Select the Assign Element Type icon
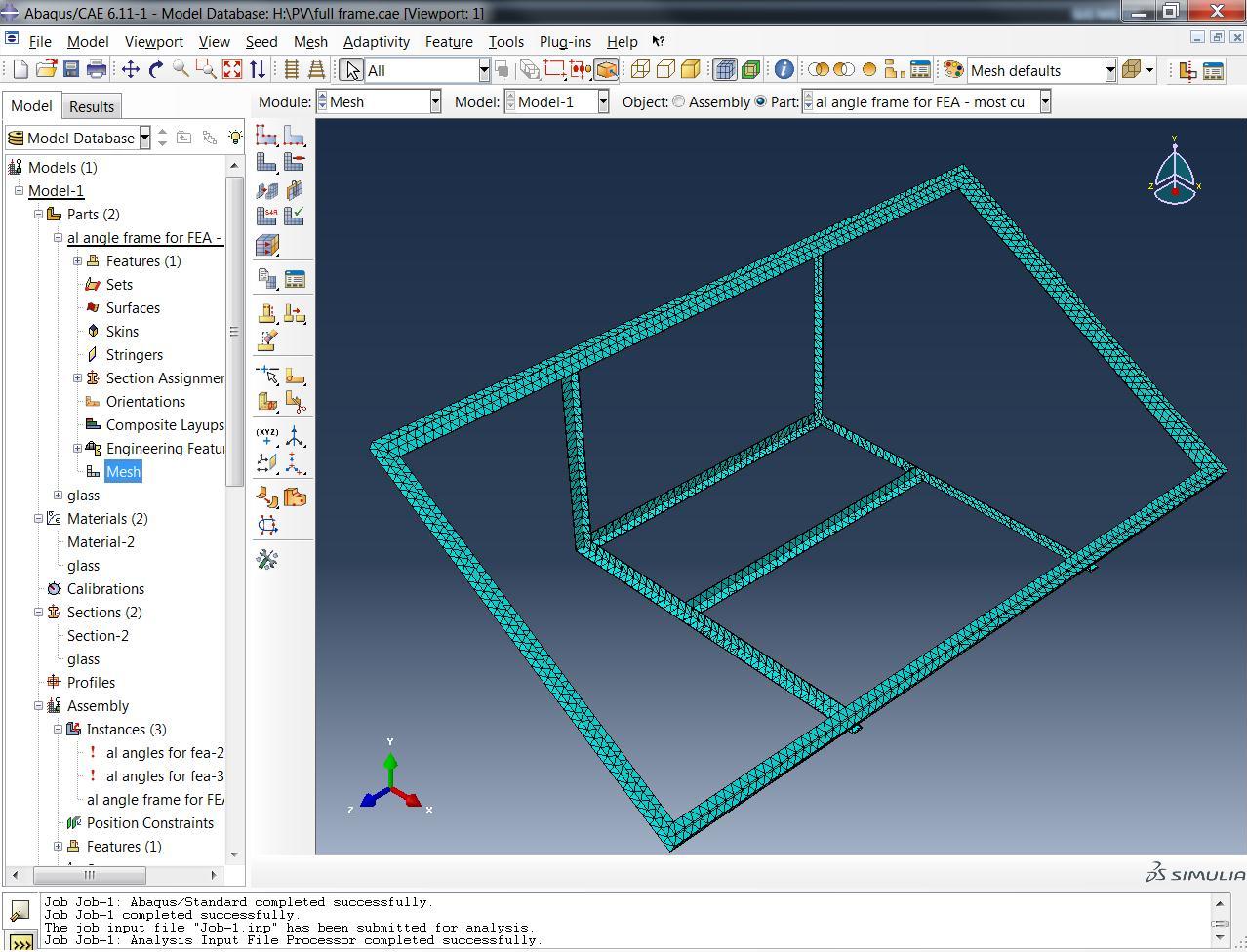The width and height of the screenshot is (1247, 952). [266, 216]
